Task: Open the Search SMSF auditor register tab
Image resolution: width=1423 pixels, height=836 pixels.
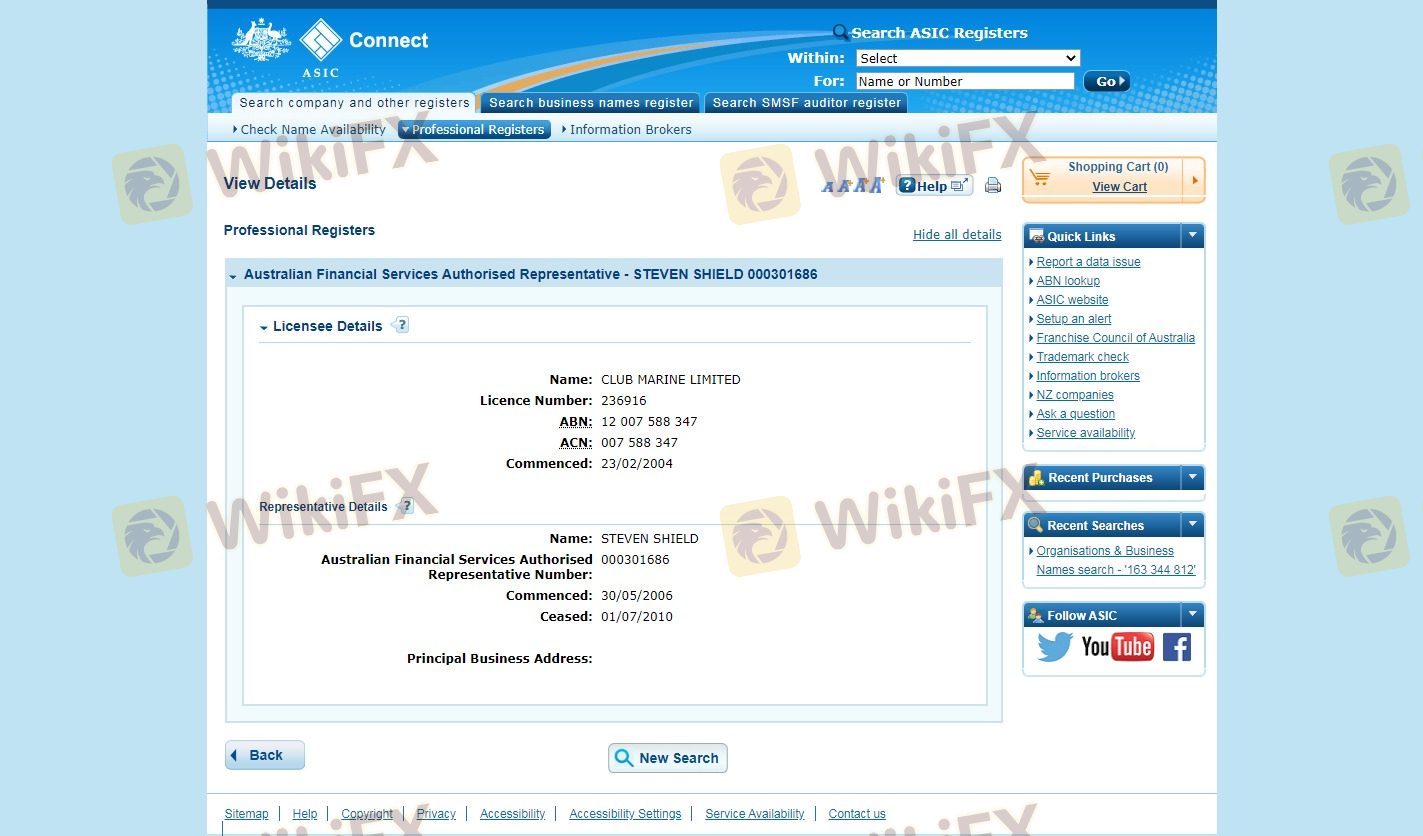Action: (806, 103)
